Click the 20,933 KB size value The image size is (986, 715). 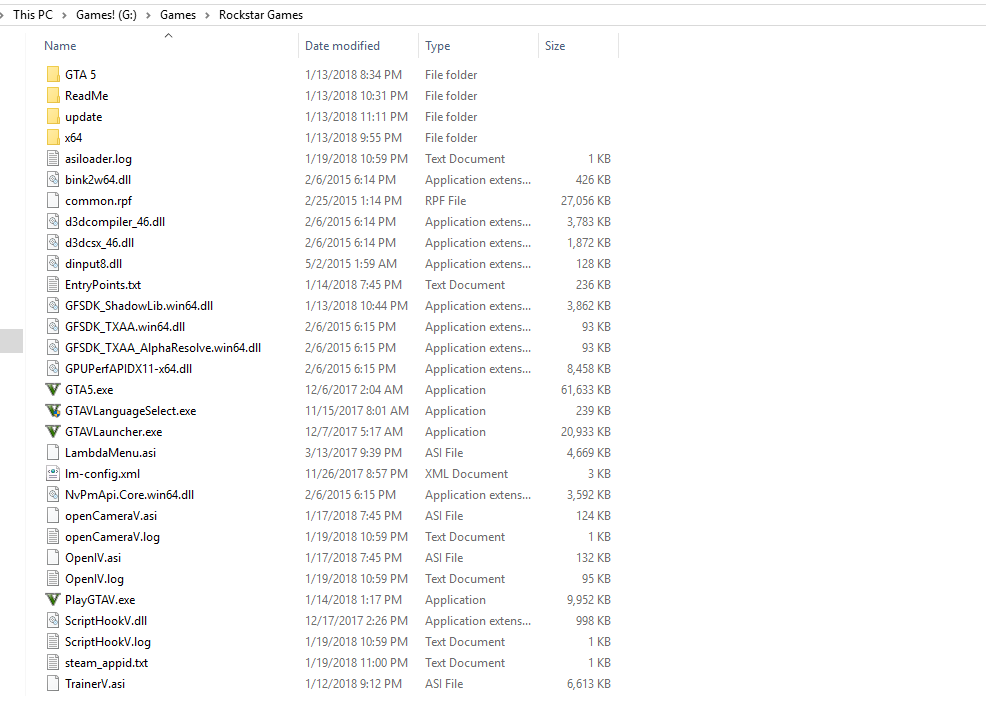pos(585,432)
